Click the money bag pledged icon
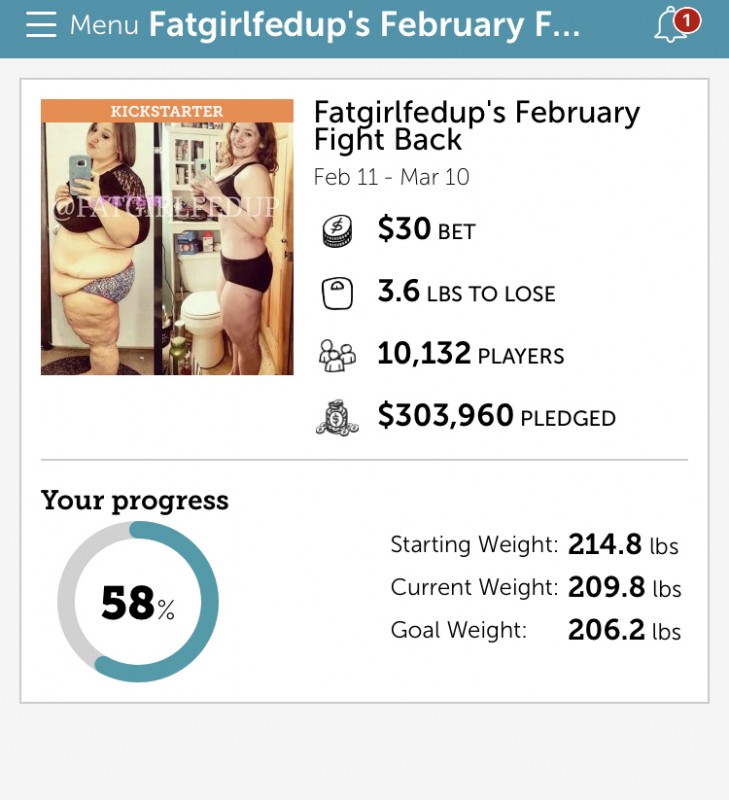Screen dimensions: 729x800 pyautogui.click(x=337, y=416)
